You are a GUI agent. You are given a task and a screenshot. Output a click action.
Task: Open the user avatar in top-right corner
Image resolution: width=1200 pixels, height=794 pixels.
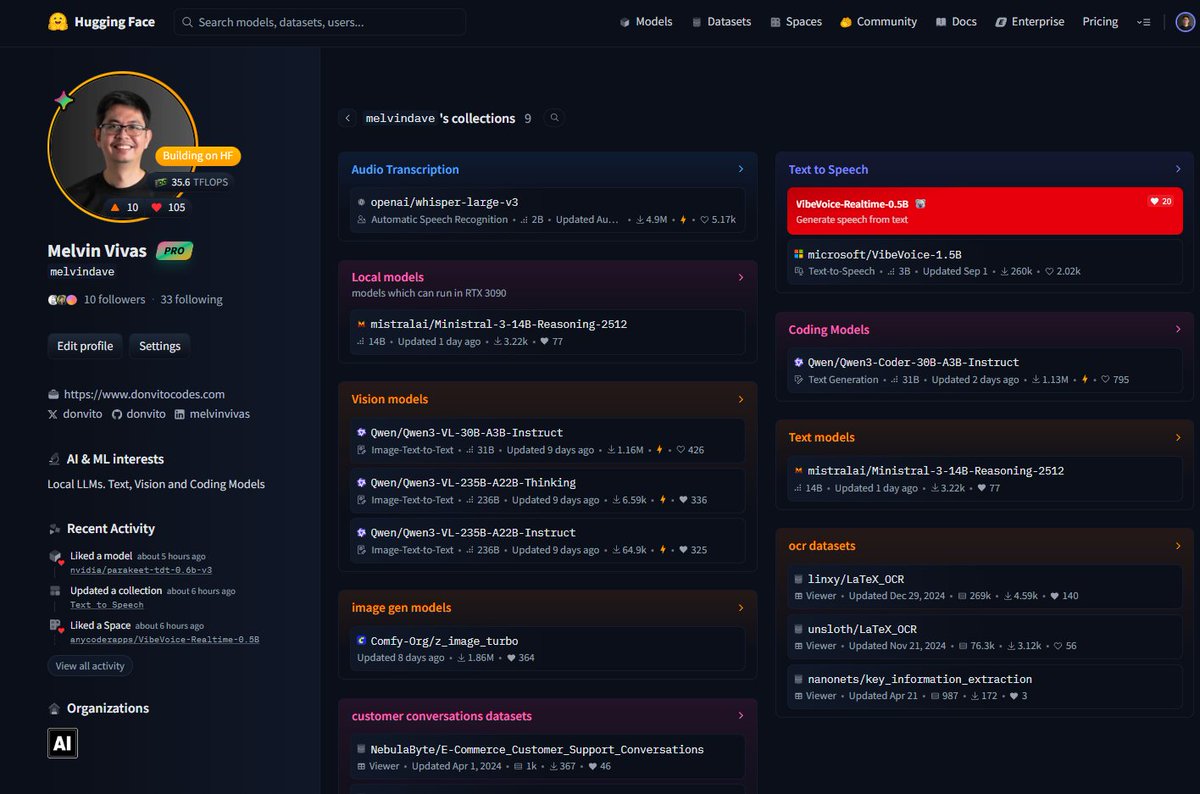coord(1184,22)
